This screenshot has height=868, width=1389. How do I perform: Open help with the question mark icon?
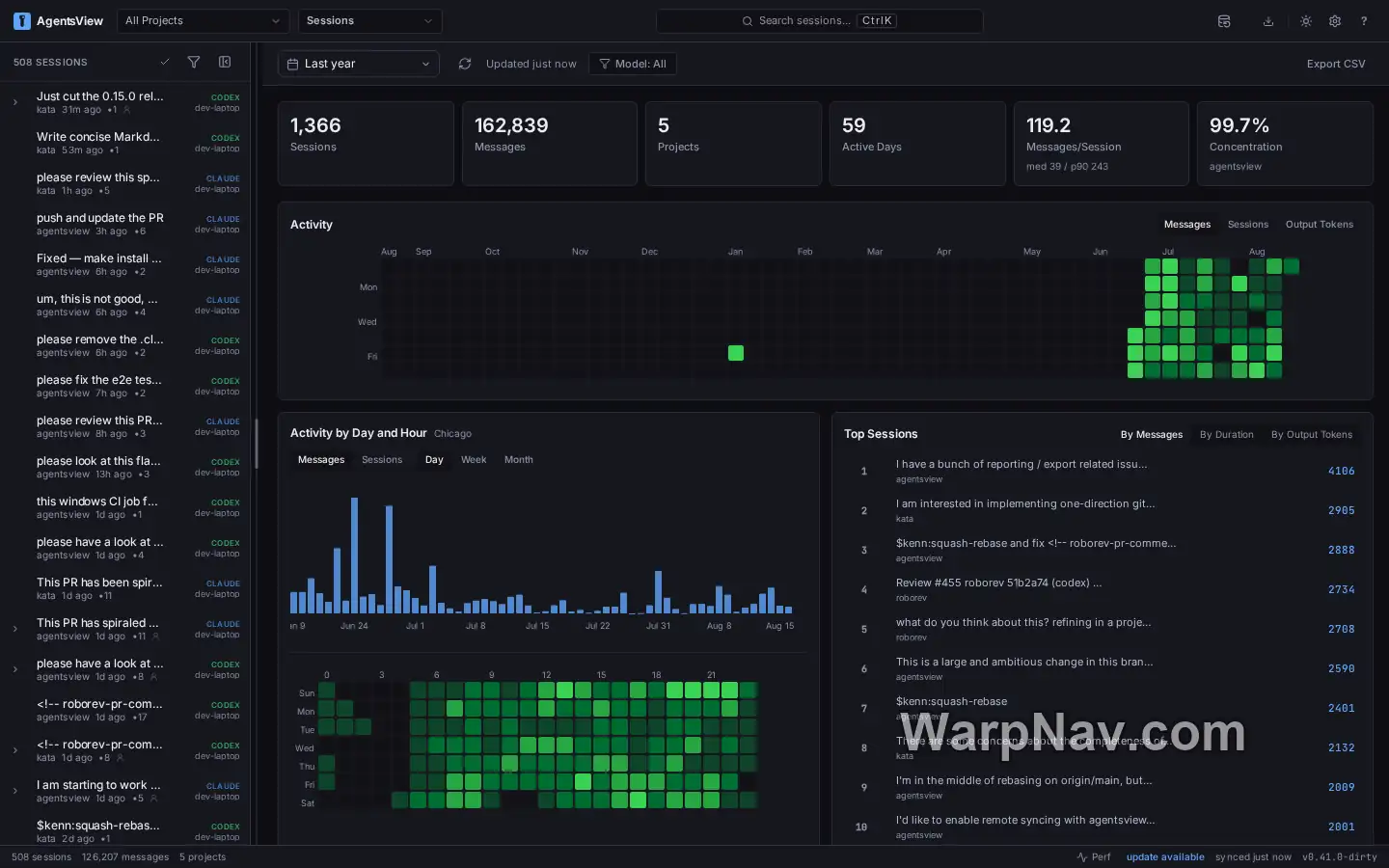[x=1364, y=21]
